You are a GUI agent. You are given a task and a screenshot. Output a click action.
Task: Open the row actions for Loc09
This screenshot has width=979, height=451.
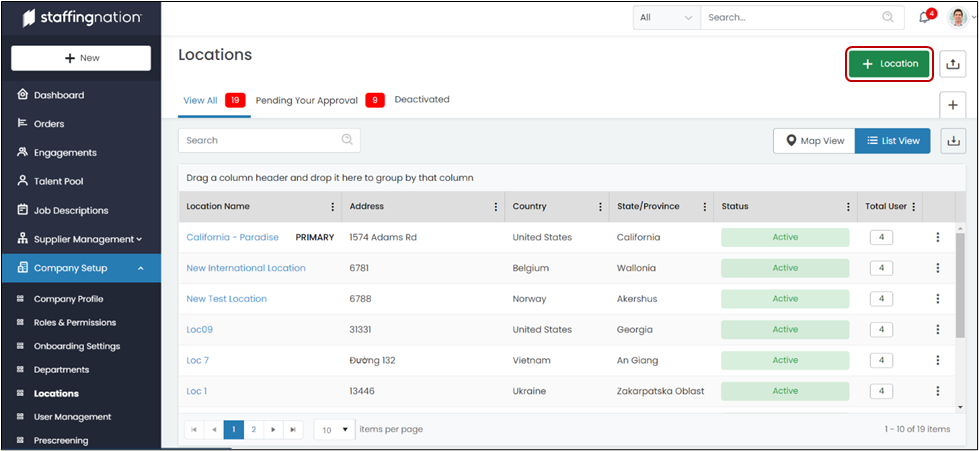pos(937,329)
